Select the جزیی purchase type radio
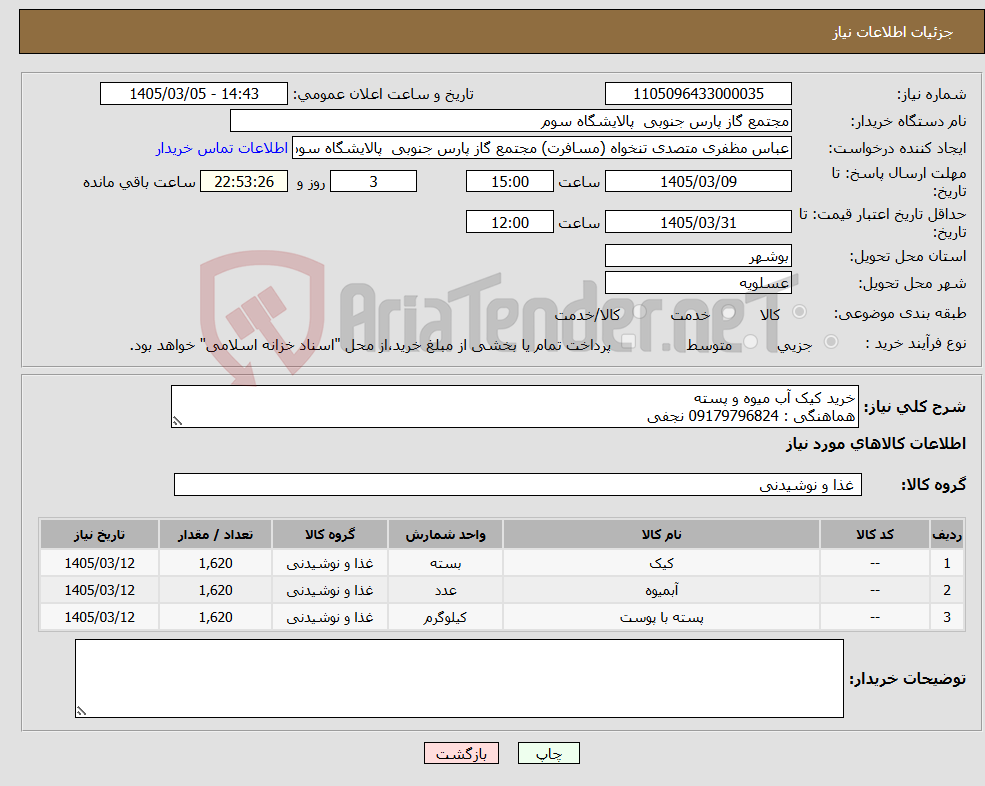Viewport: 985px width, 786px height. tap(830, 342)
